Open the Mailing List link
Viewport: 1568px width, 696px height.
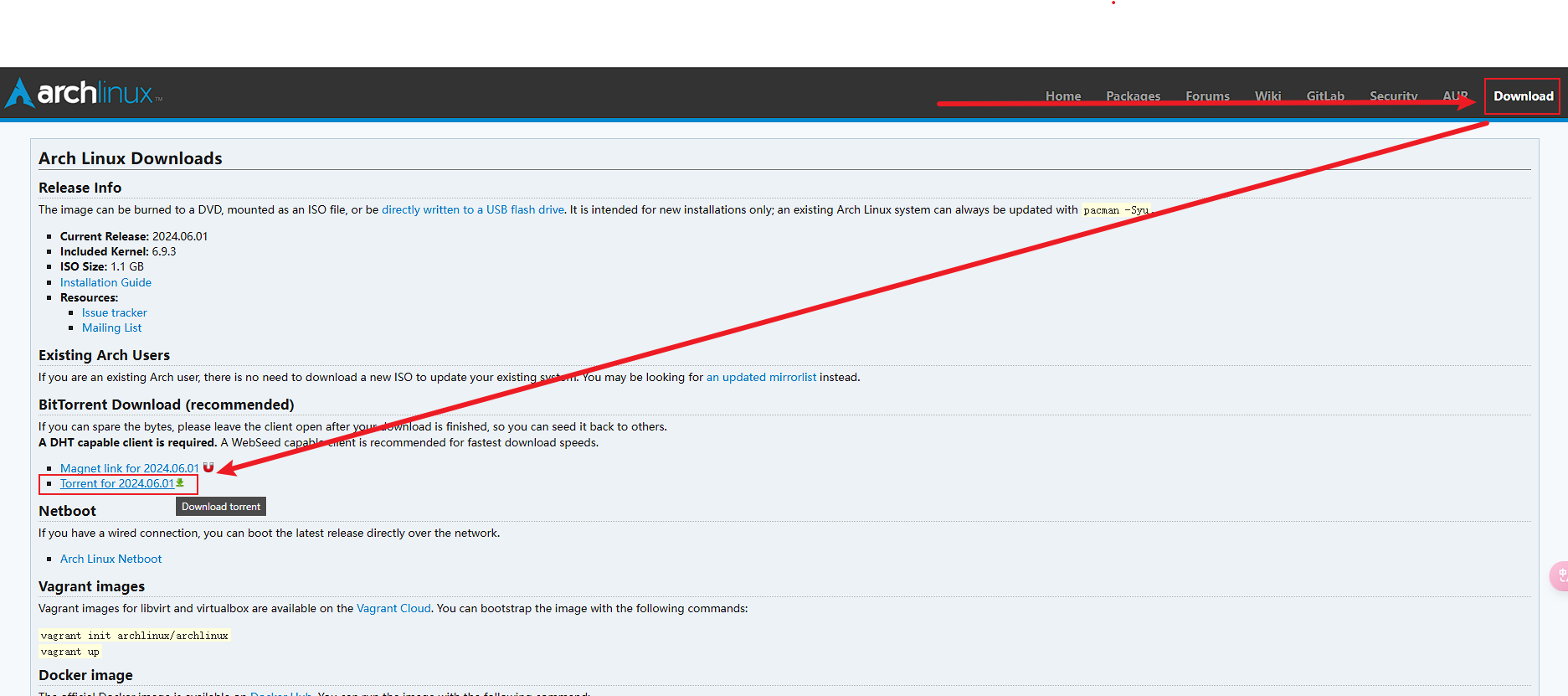coord(111,327)
